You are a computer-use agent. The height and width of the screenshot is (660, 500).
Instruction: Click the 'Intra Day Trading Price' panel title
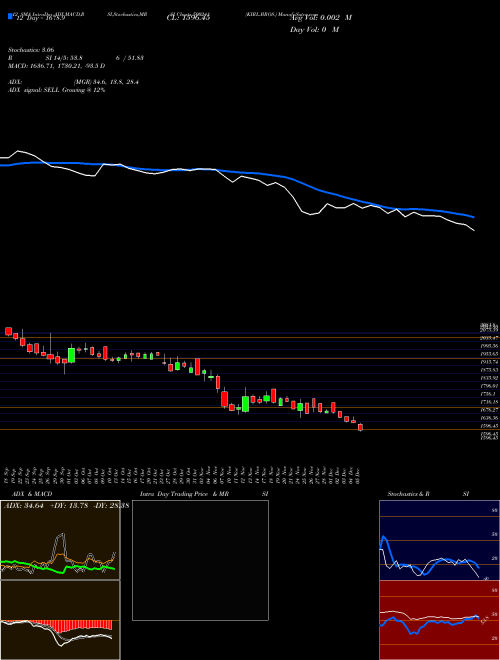(175, 494)
